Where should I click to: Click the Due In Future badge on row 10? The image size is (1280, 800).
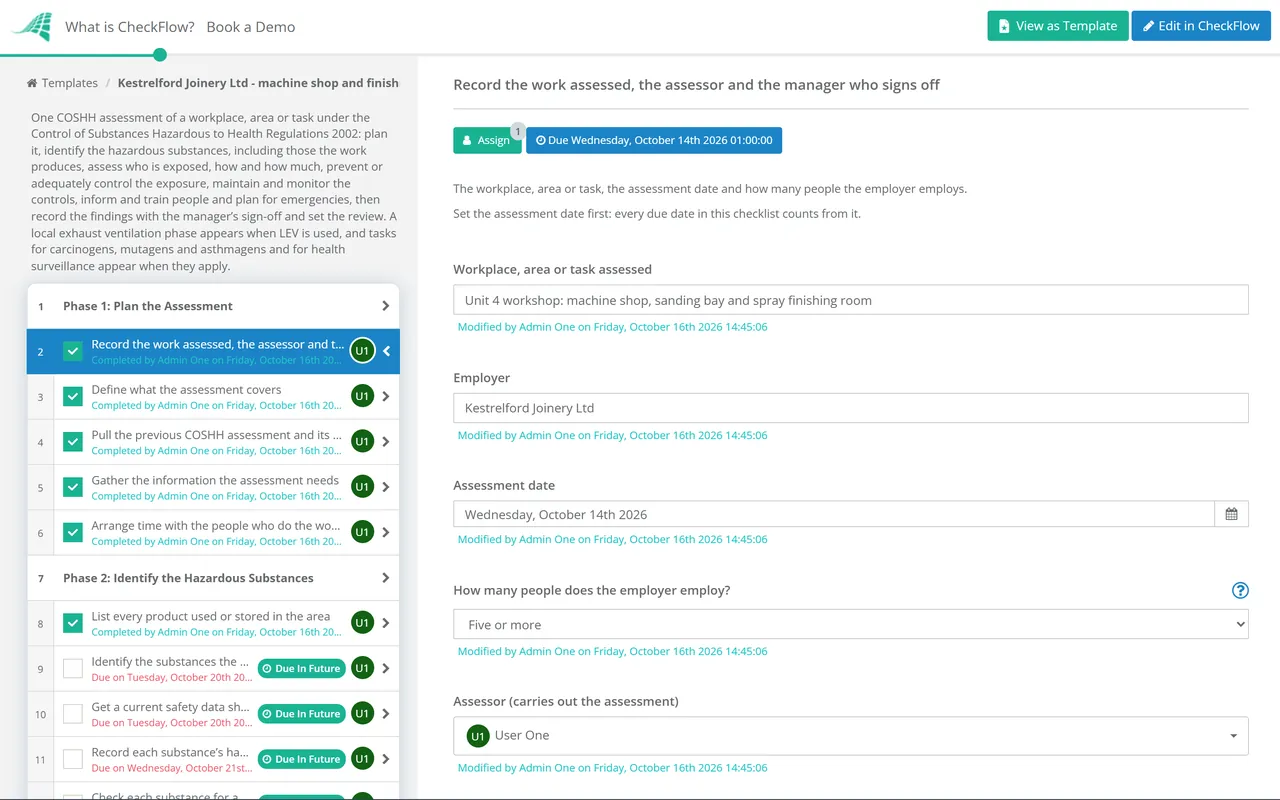(x=301, y=714)
